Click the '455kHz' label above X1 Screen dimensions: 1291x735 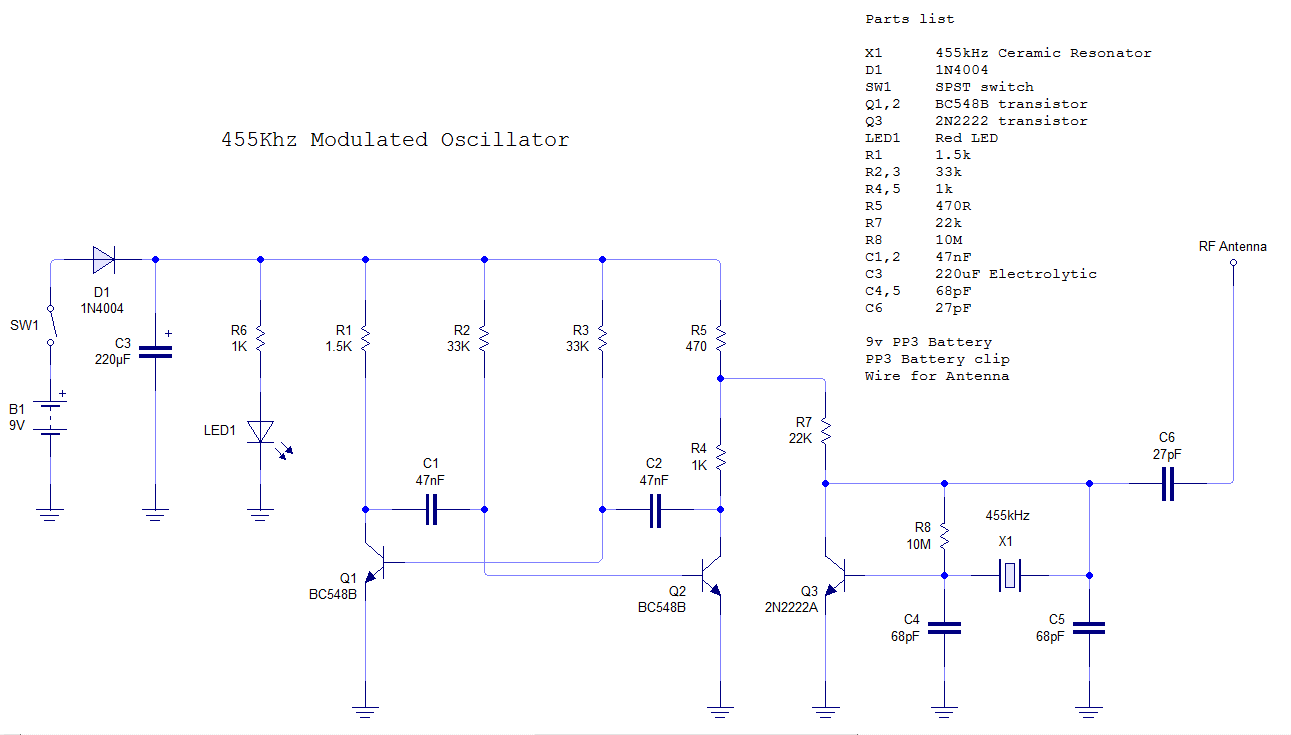point(1007,516)
